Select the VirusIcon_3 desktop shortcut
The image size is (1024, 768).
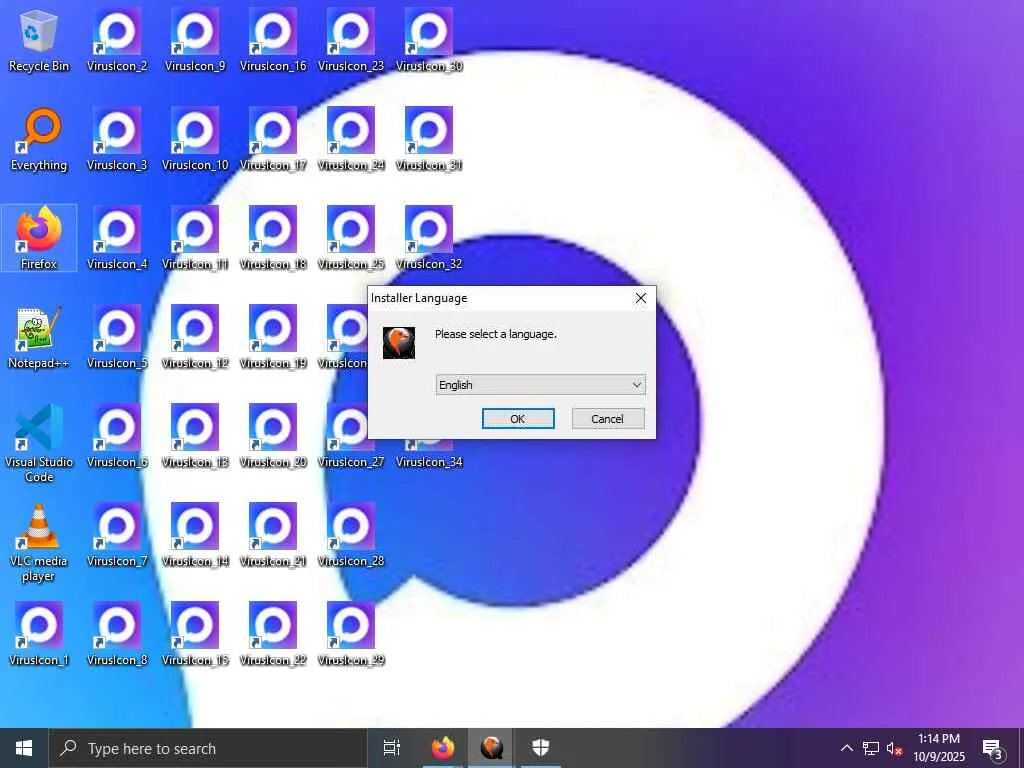click(117, 140)
